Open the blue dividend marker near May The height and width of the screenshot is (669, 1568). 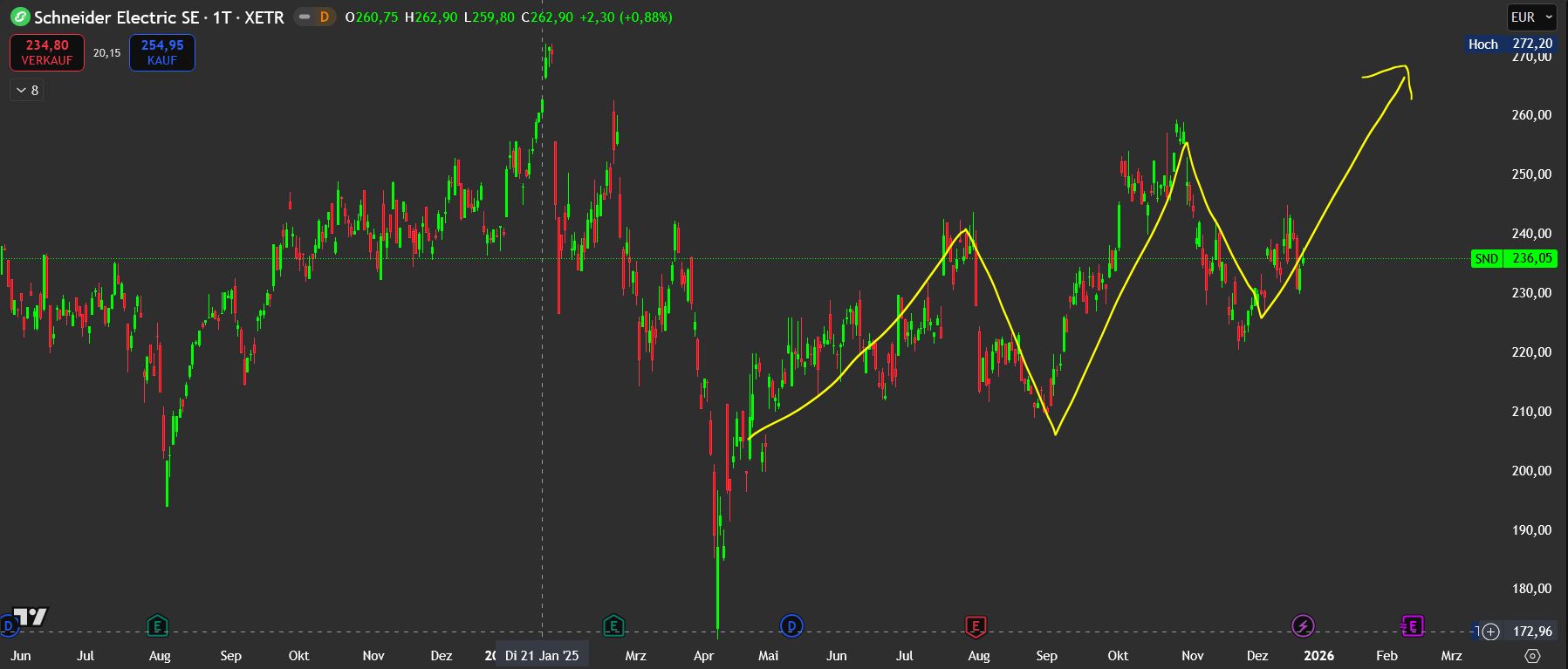(791, 625)
